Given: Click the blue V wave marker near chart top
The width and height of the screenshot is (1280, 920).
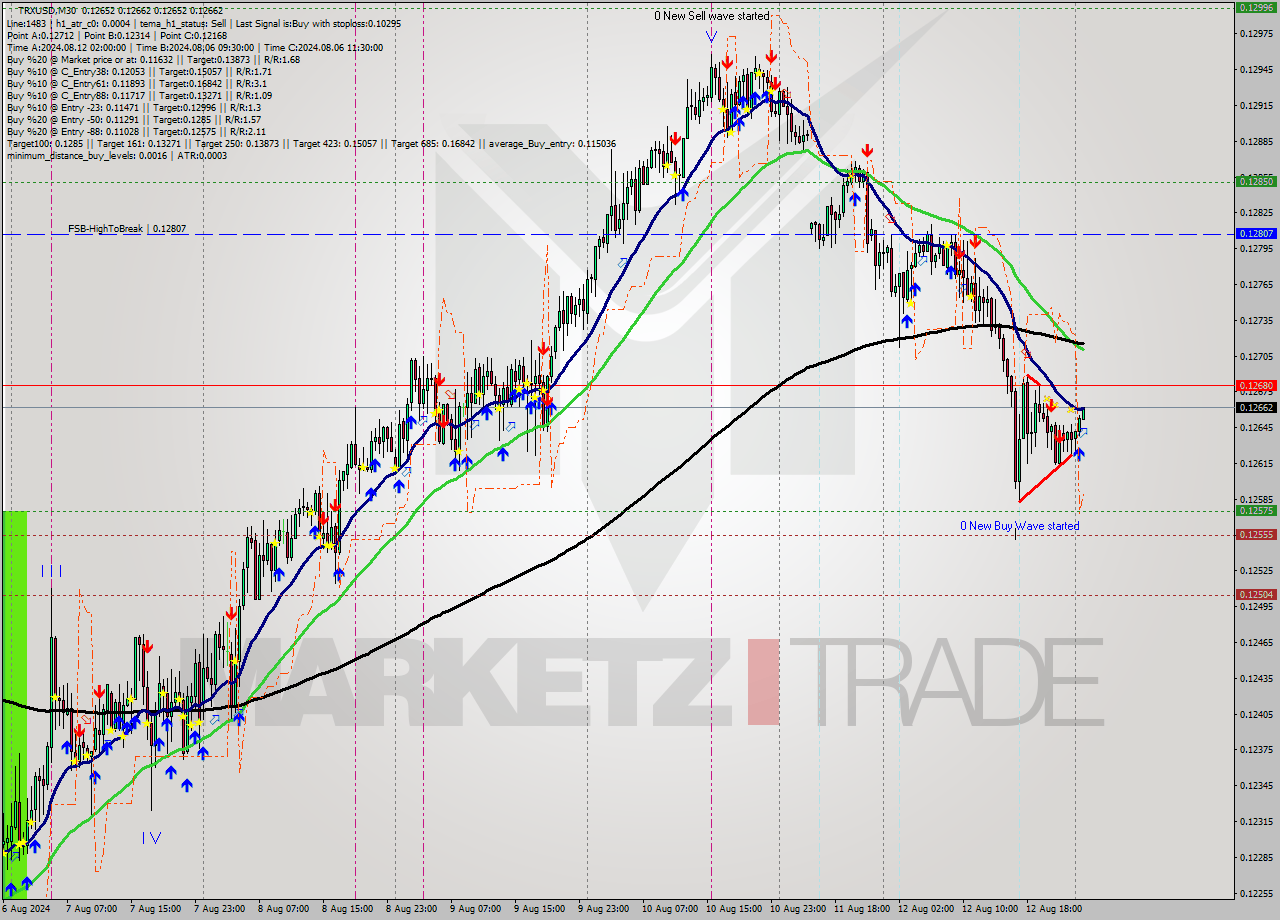Looking at the screenshot, I should (711, 36).
